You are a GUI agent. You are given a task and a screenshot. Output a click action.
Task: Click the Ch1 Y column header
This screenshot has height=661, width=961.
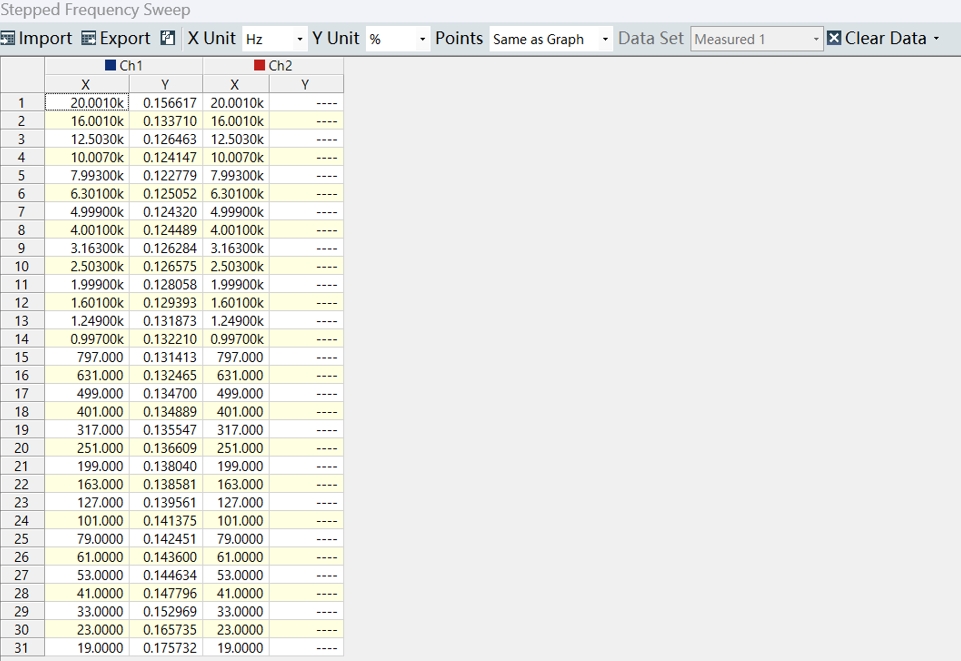(165, 85)
